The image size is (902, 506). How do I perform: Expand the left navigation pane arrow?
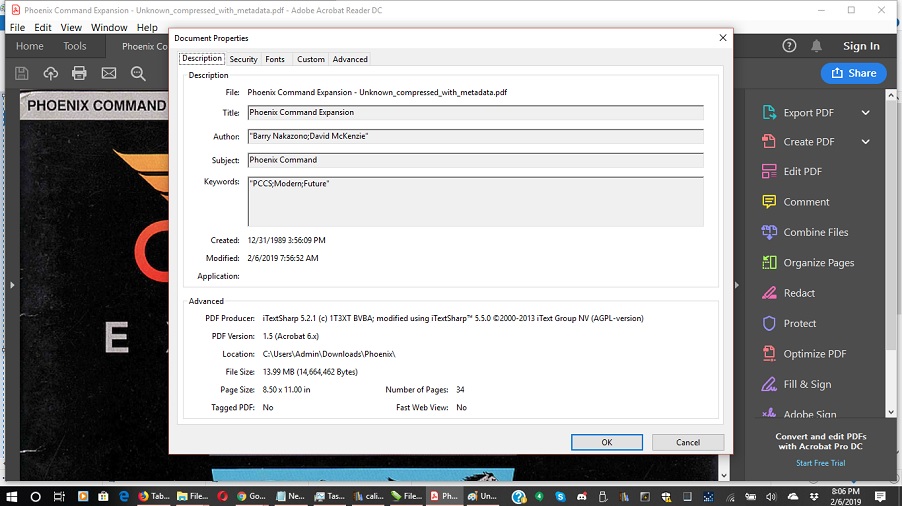click(x=12, y=285)
